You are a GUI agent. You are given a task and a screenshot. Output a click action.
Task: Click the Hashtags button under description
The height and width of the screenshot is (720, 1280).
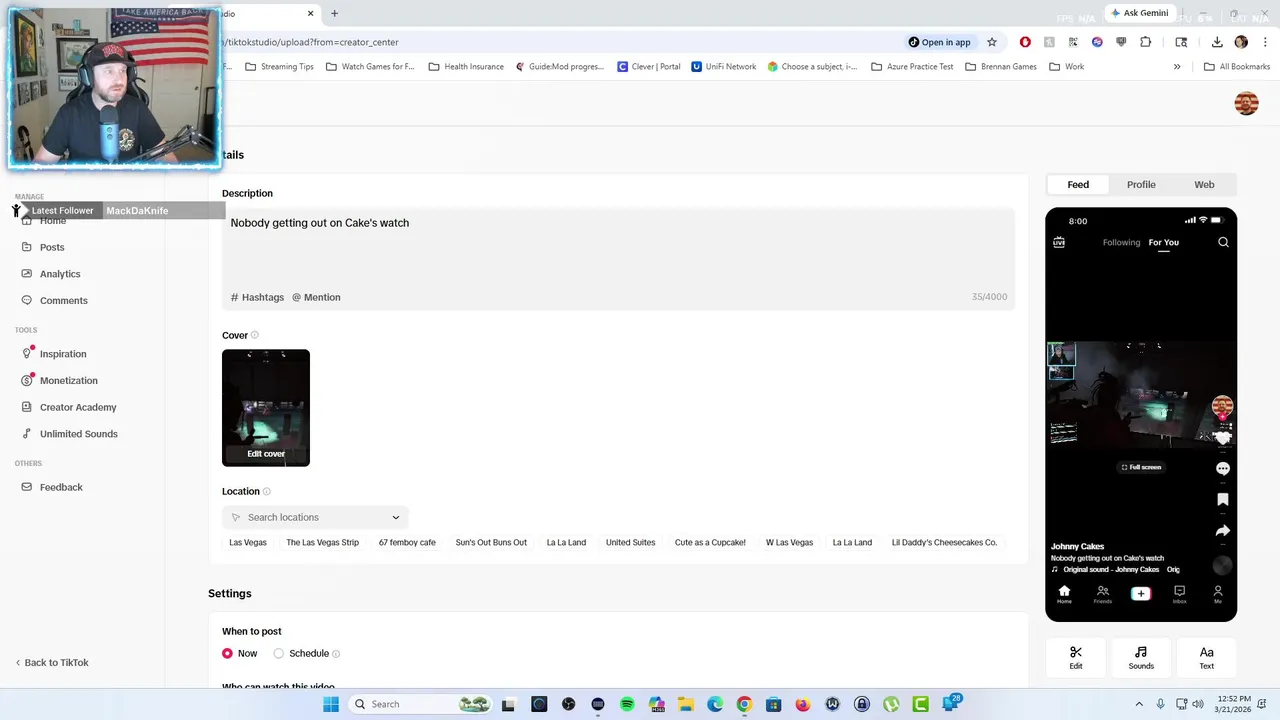pos(258,298)
